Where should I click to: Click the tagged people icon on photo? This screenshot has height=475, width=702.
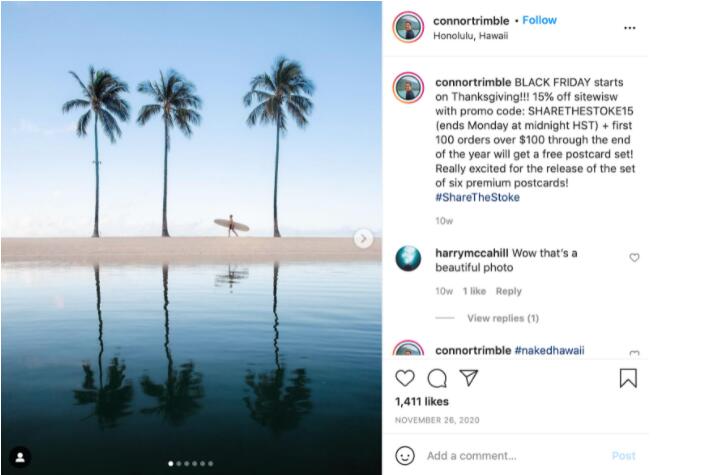pyautogui.click(x=20, y=456)
